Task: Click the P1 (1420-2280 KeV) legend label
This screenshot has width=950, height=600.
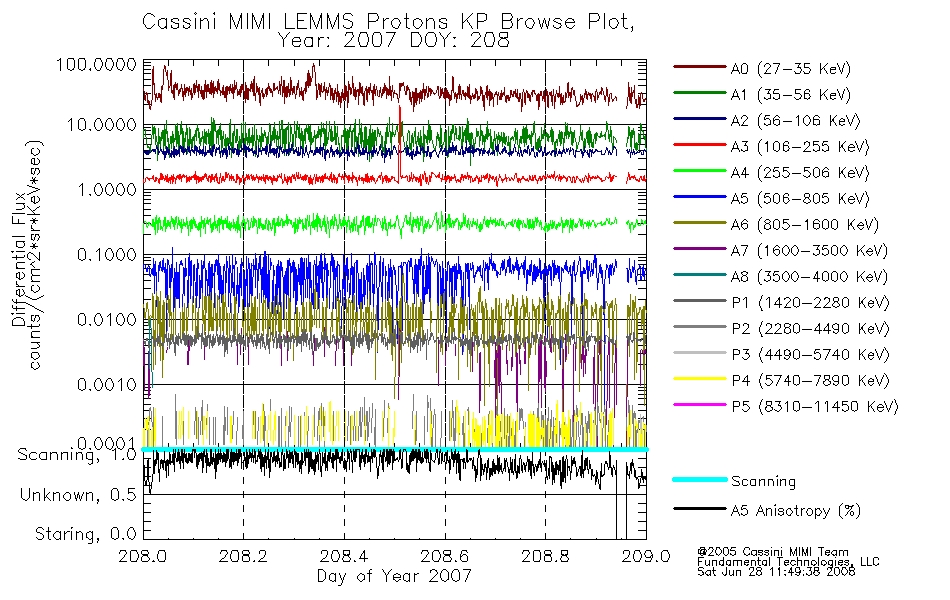Action: (x=810, y=303)
